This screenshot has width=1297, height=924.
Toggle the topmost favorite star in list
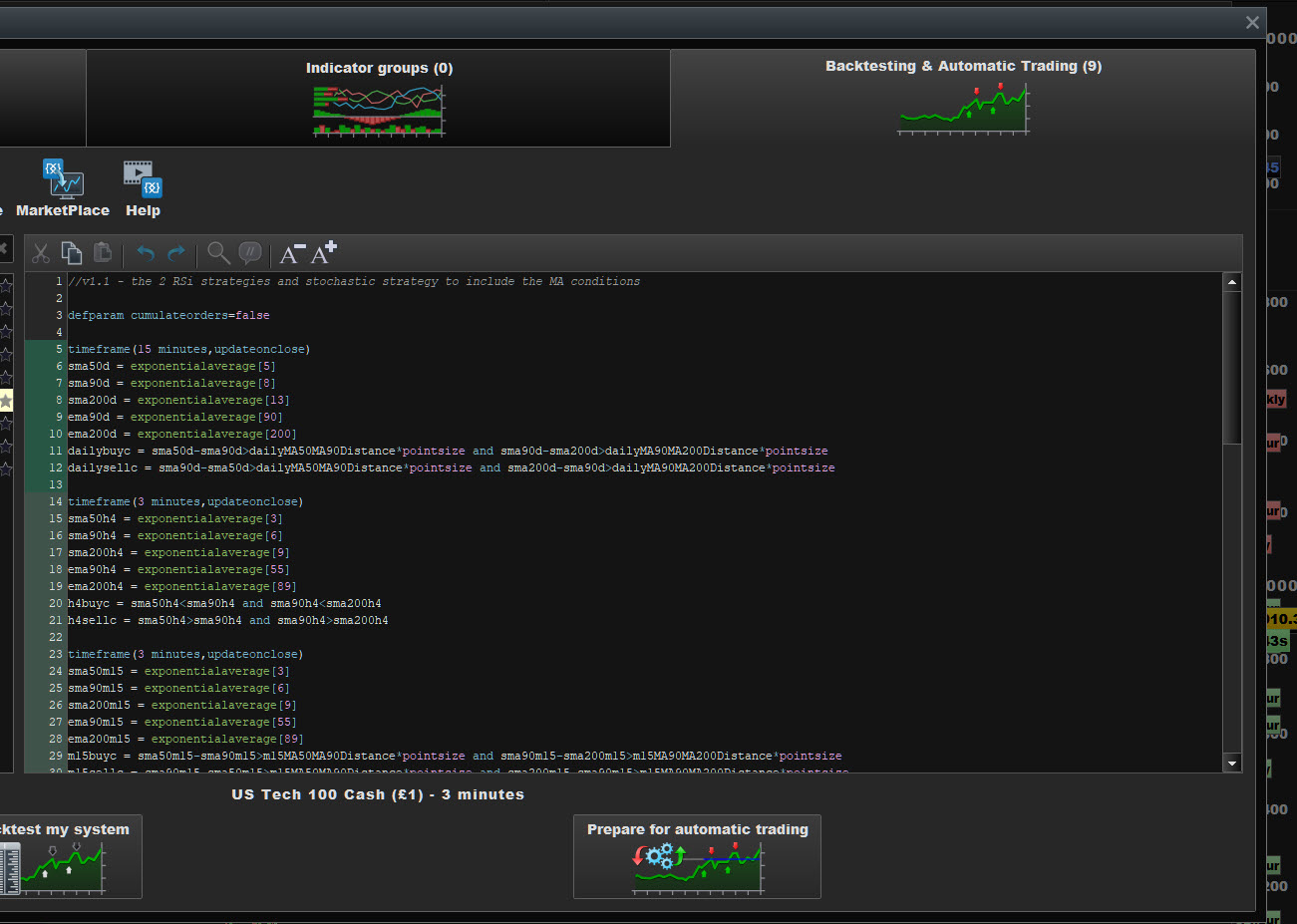coord(6,286)
